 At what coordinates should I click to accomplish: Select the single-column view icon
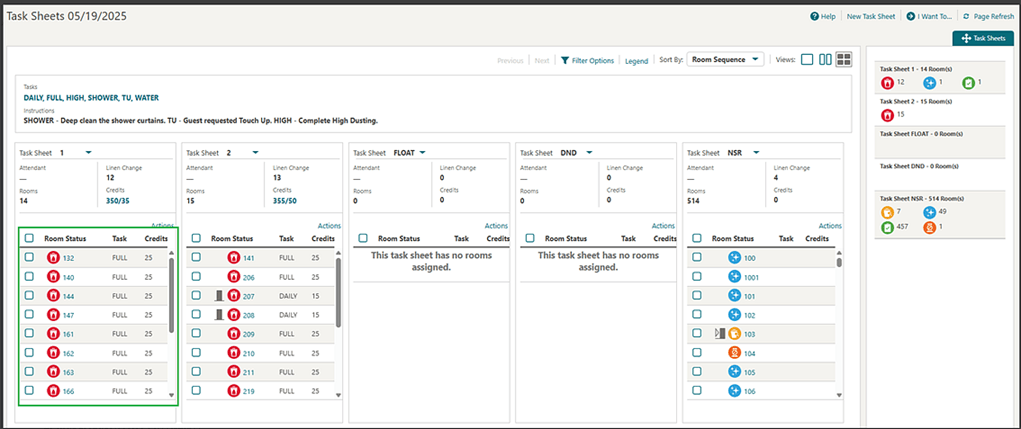[x=807, y=60]
